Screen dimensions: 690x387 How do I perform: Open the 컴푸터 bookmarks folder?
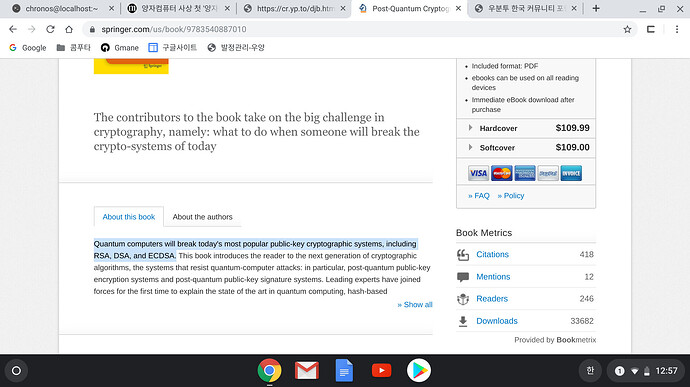click(73, 48)
